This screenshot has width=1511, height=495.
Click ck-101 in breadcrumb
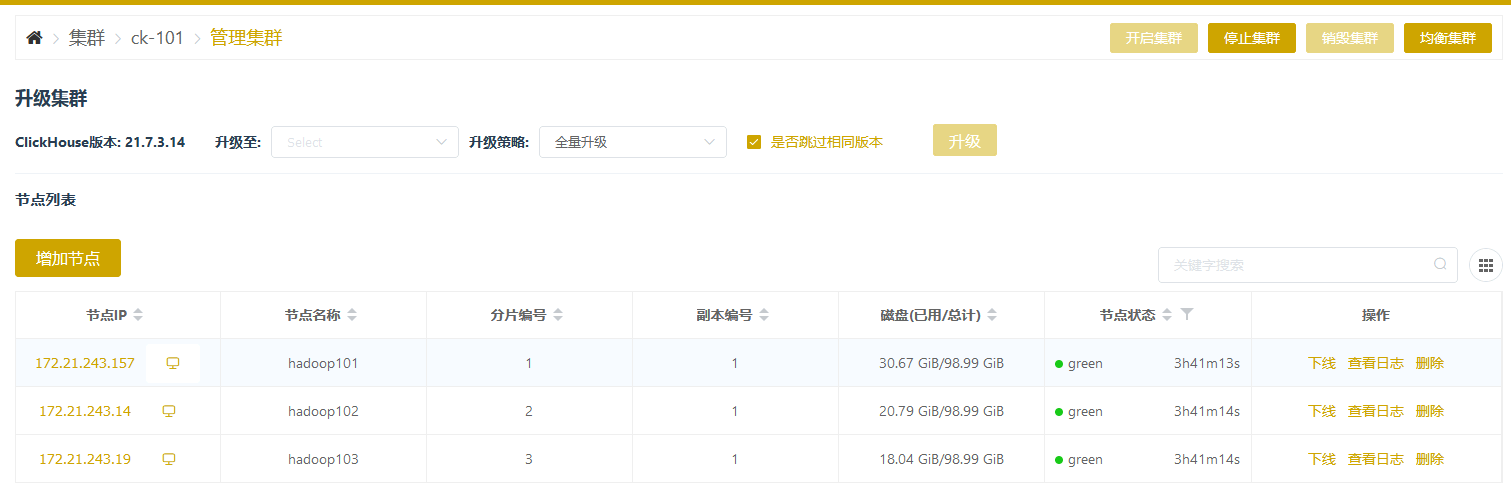(x=157, y=38)
